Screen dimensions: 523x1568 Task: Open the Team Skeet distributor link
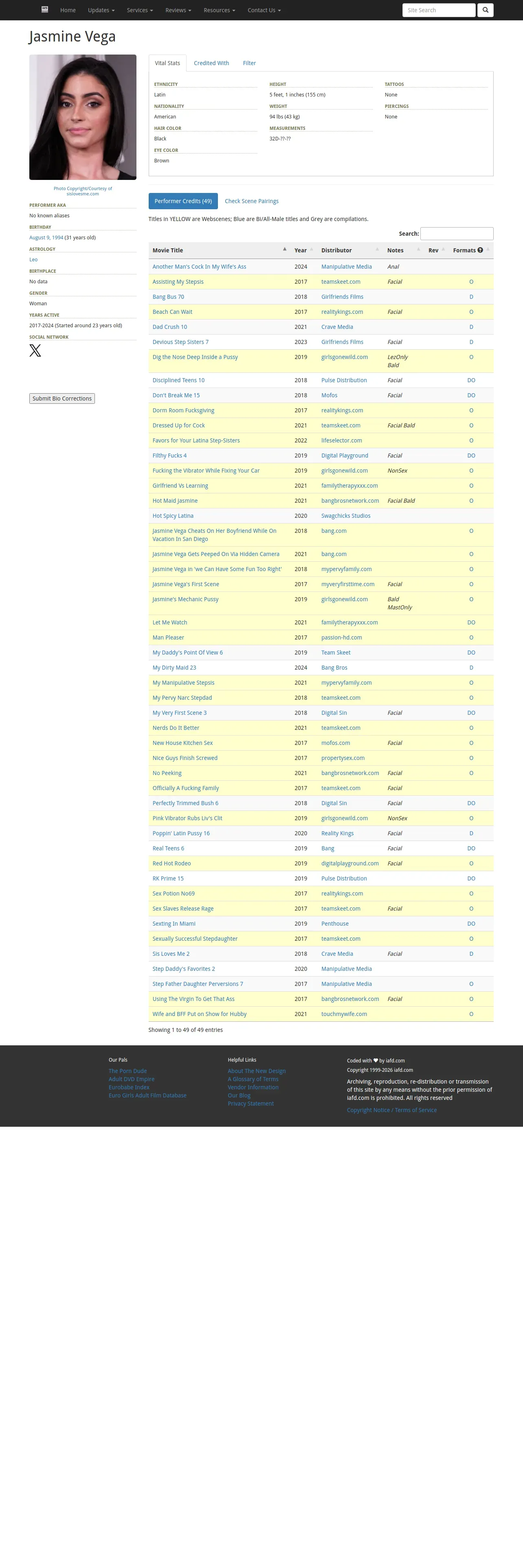pyautogui.click(x=336, y=653)
